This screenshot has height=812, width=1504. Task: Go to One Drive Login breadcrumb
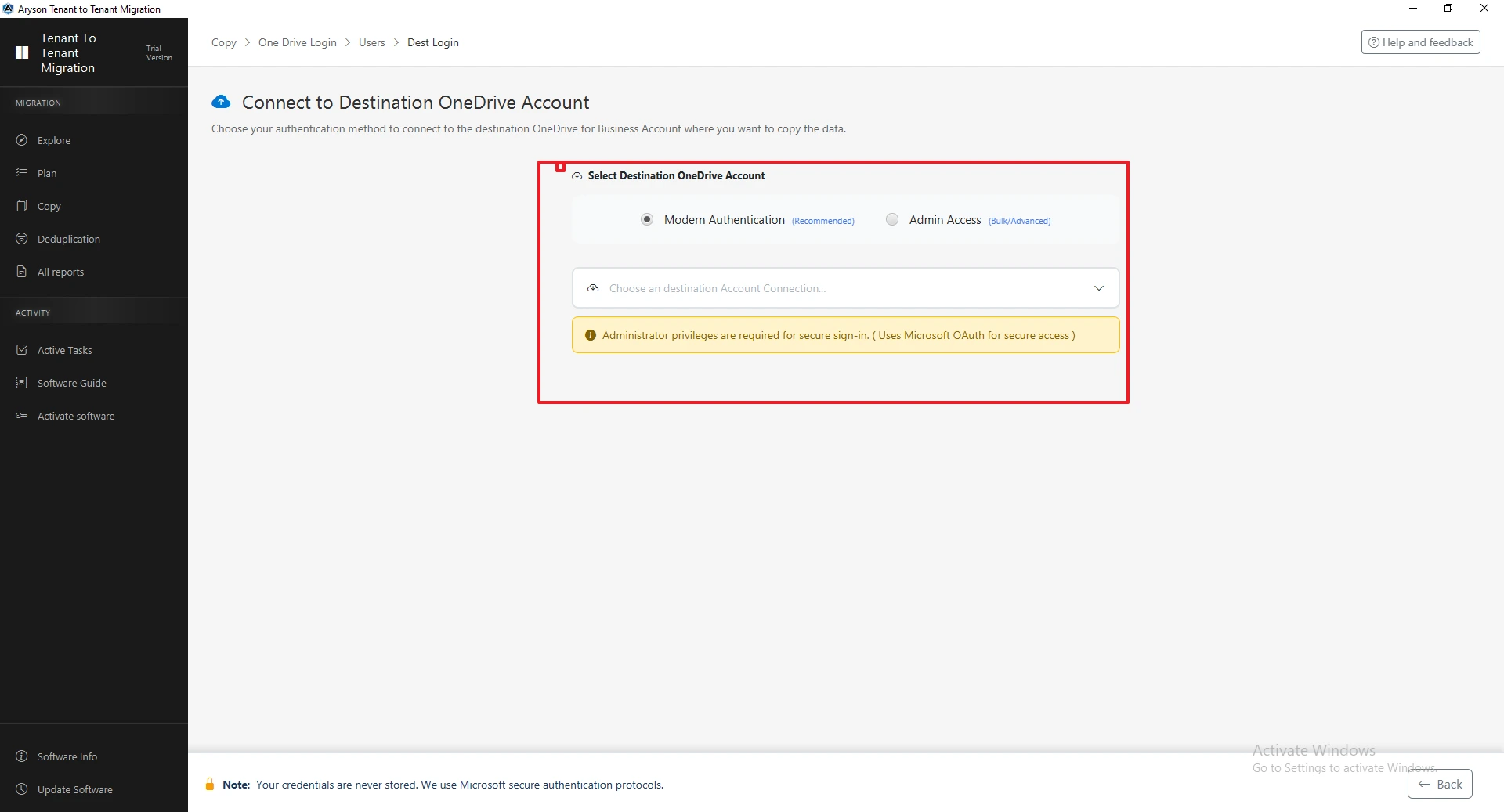pyautogui.click(x=298, y=42)
